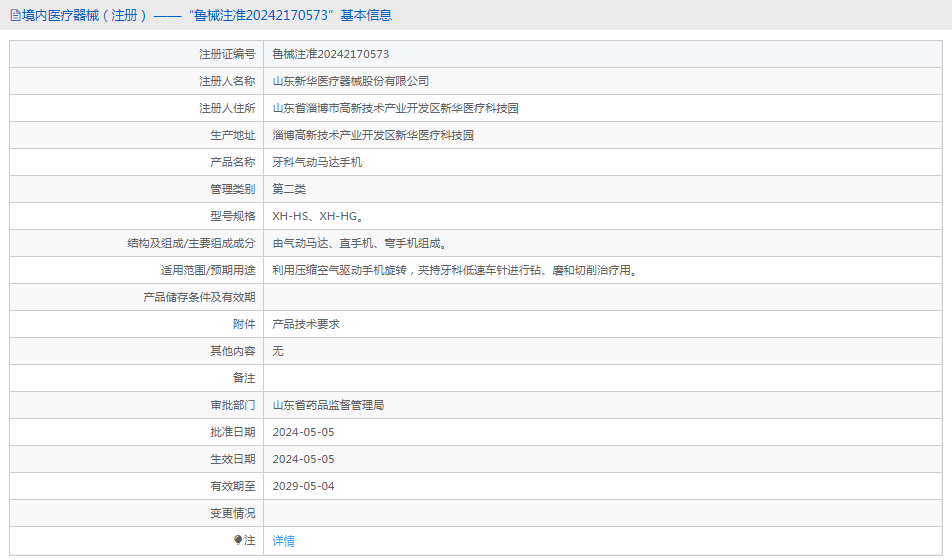Click the 注册证编号 label cell
This screenshot has width=952, height=560.
[x=137, y=54]
